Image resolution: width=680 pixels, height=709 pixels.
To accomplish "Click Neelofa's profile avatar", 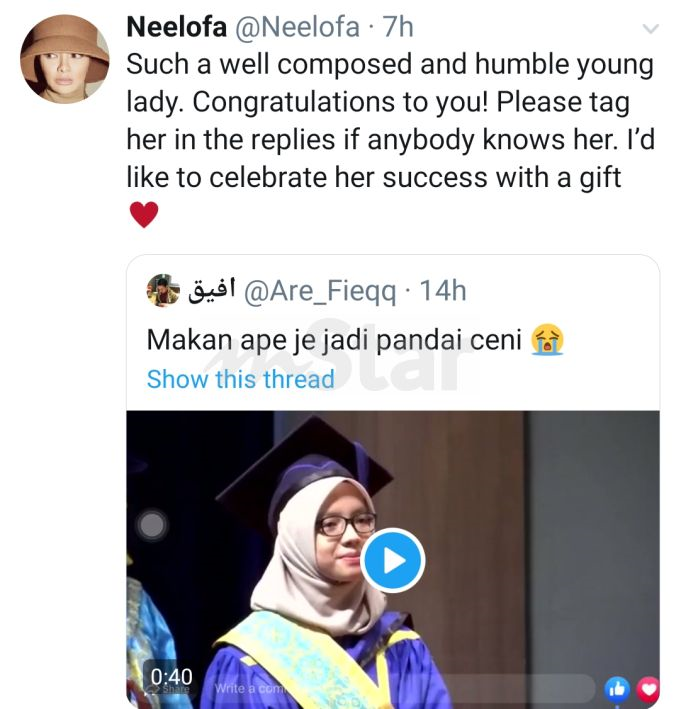I will (x=64, y=58).
